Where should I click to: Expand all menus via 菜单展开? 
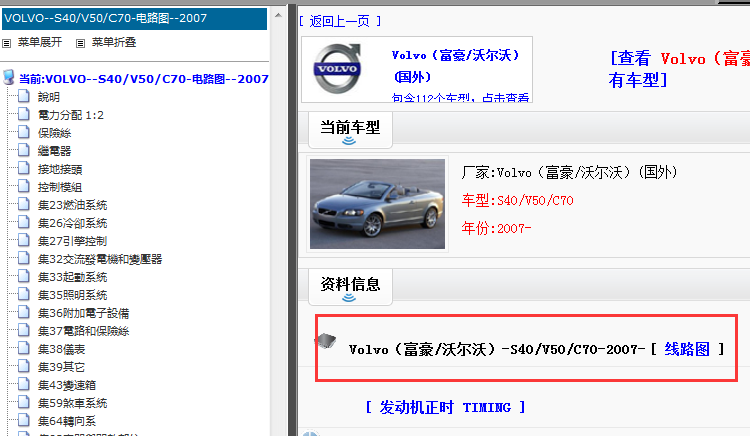pyautogui.click(x=40, y=43)
